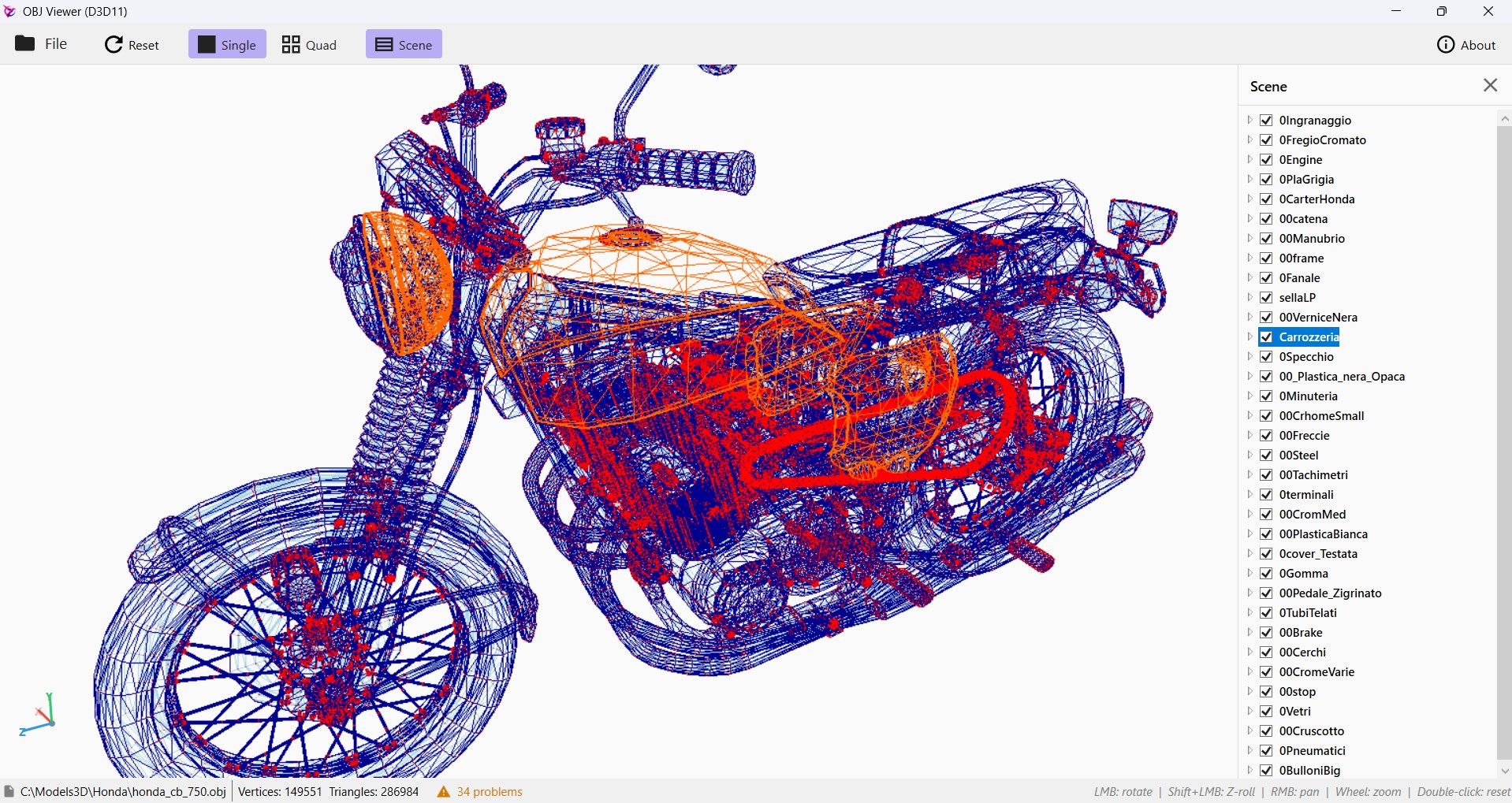Click the warning triangle icon in status bar
The height and width of the screenshot is (803, 1512).
(444, 792)
